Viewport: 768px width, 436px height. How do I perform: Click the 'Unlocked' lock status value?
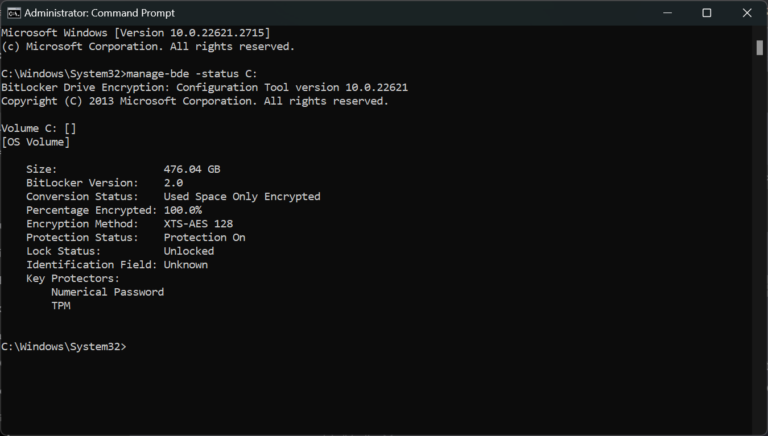point(189,251)
